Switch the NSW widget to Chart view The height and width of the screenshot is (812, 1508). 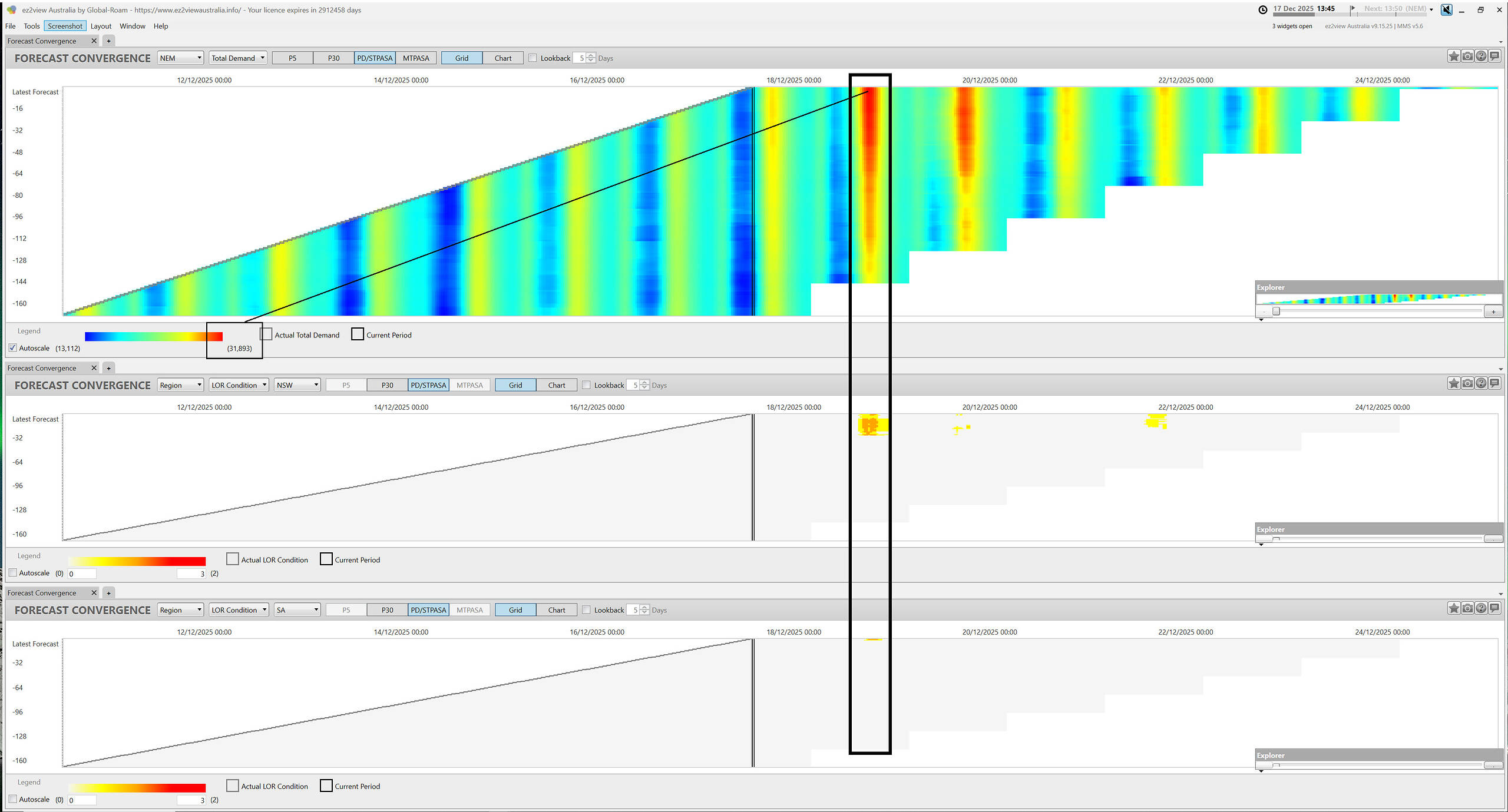coord(556,385)
